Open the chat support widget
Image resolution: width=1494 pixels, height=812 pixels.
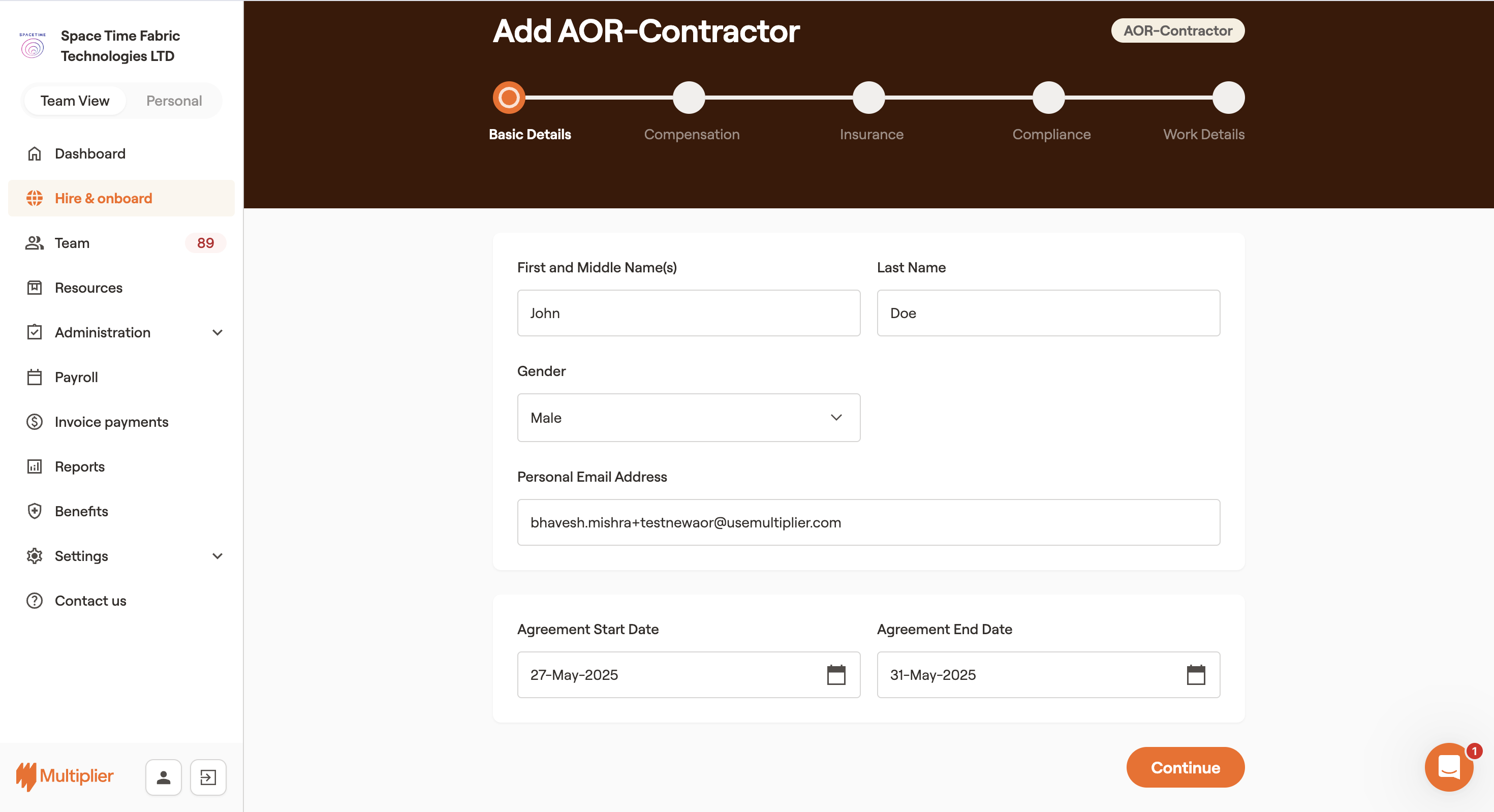[x=1449, y=767]
